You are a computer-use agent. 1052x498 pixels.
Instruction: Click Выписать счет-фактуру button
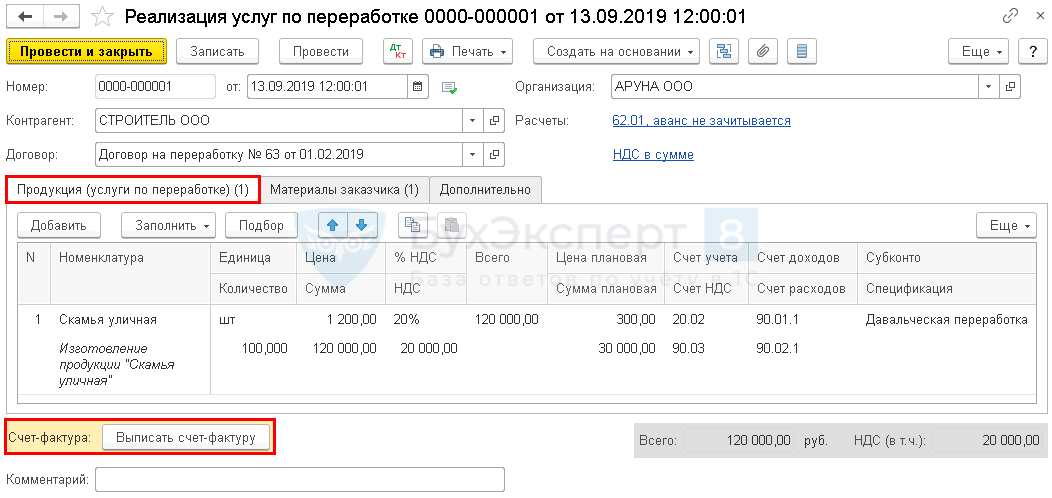coord(186,438)
